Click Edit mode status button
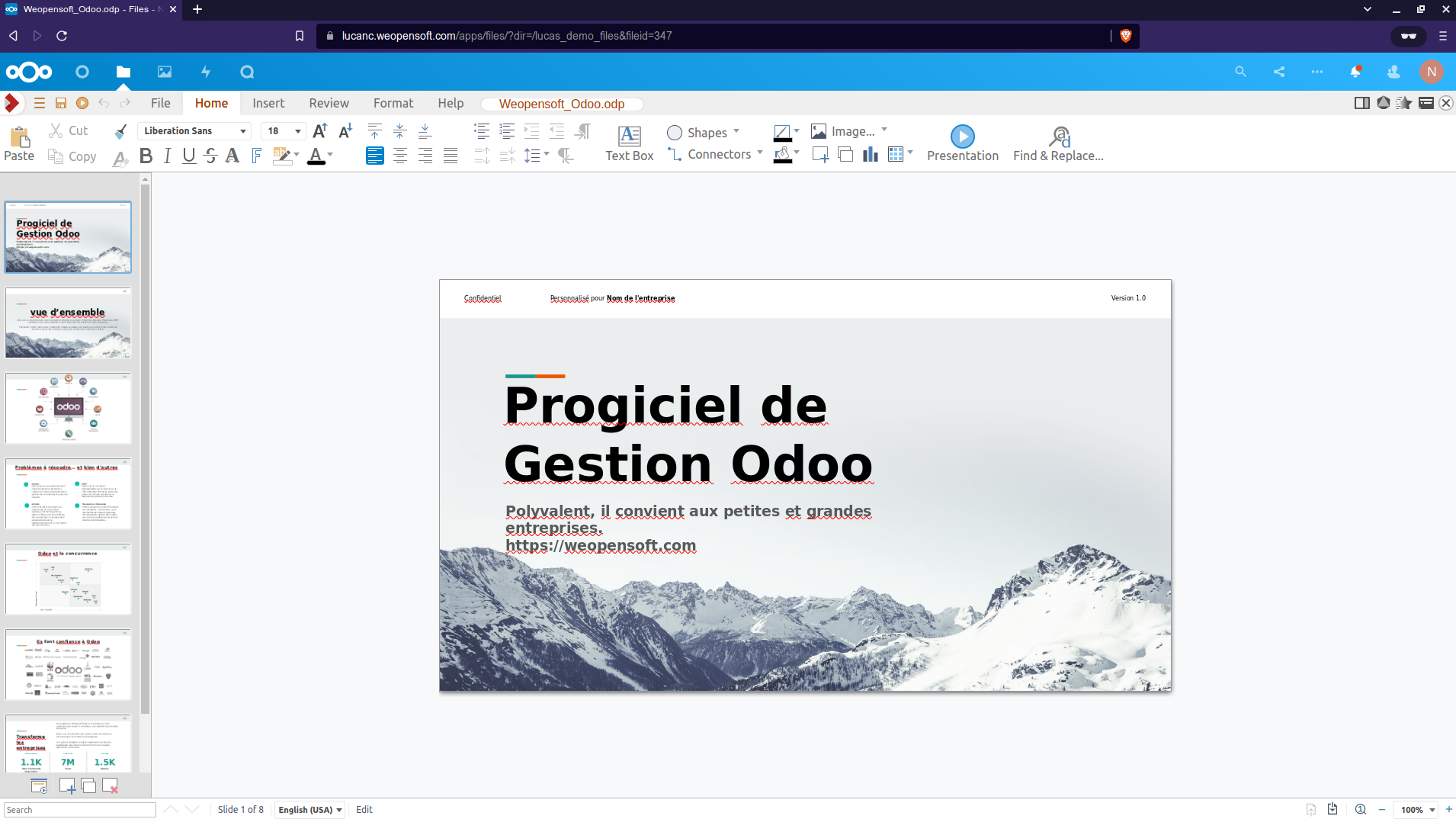The width and height of the screenshot is (1456, 819). pos(364,810)
